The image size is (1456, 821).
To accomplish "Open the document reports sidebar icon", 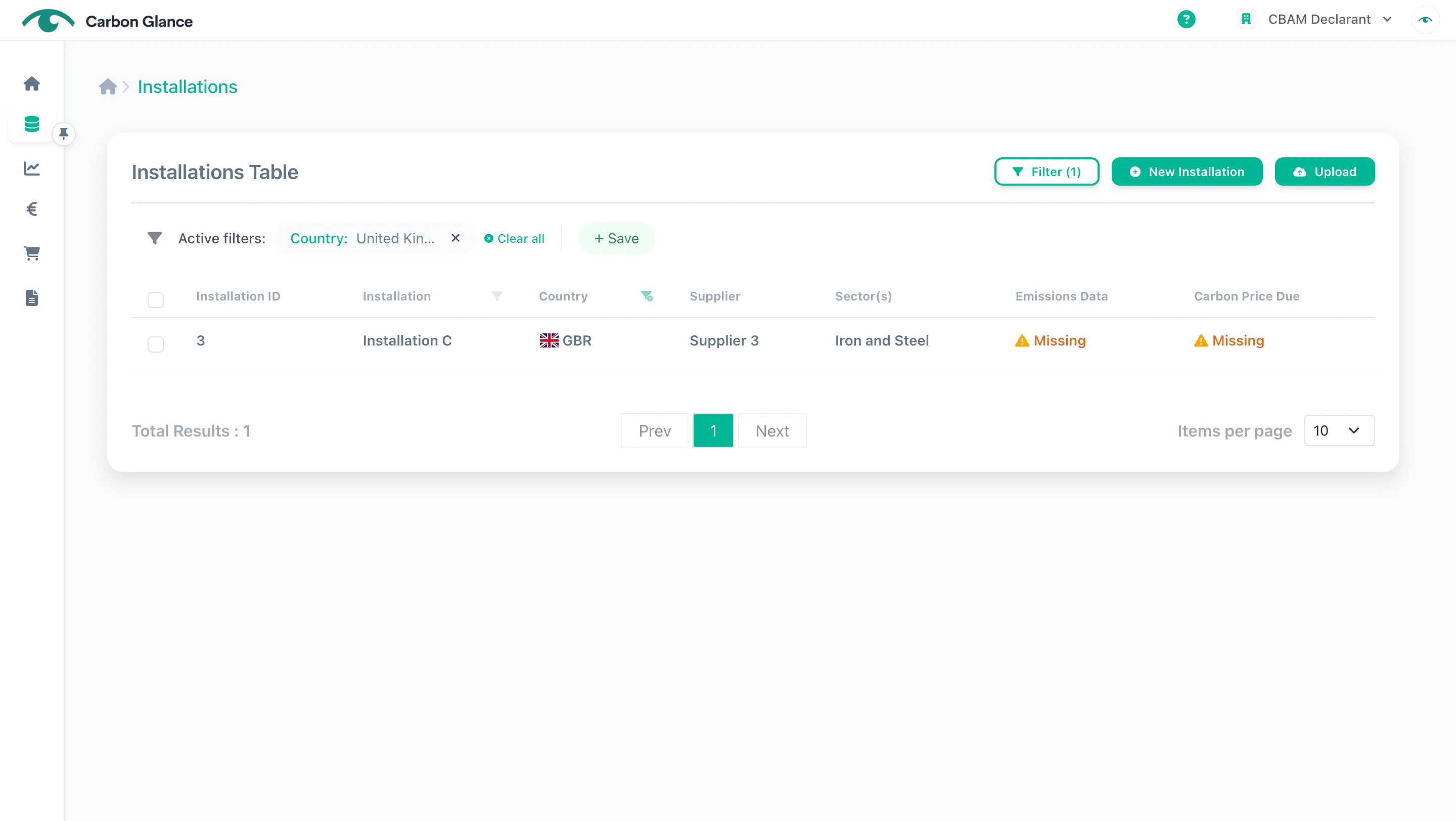I will point(32,298).
